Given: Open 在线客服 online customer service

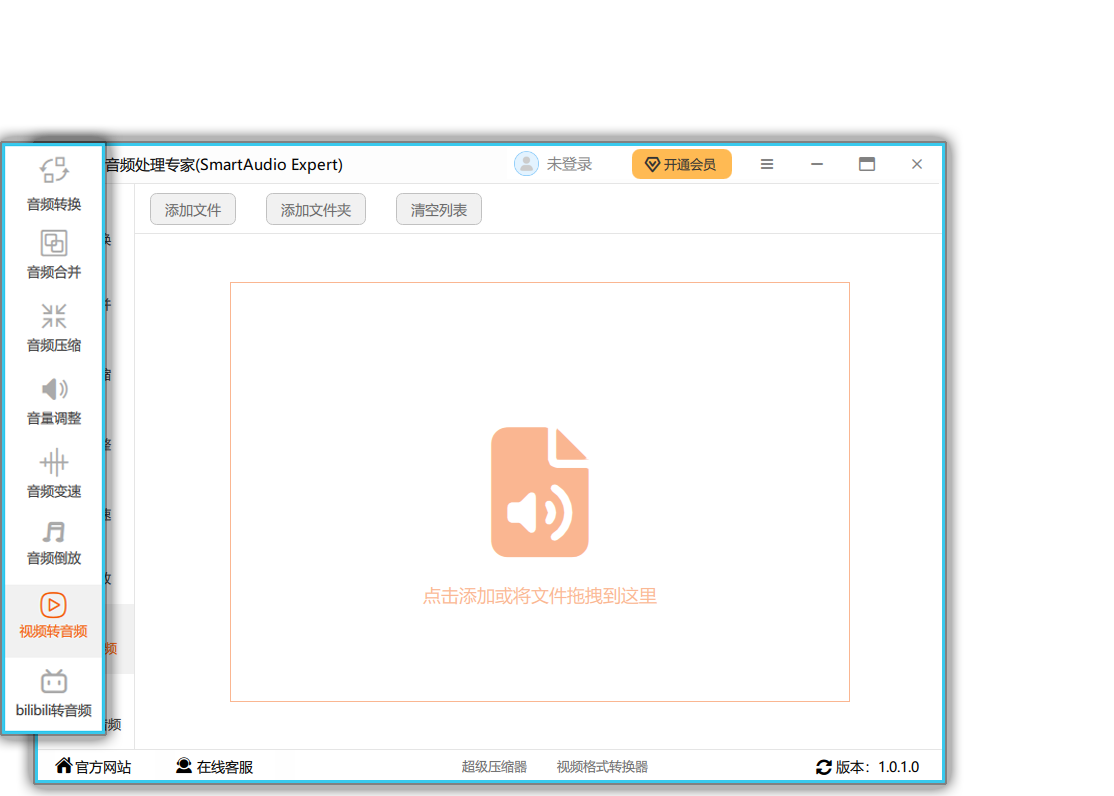Looking at the screenshot, I should (x=215, y=767).
